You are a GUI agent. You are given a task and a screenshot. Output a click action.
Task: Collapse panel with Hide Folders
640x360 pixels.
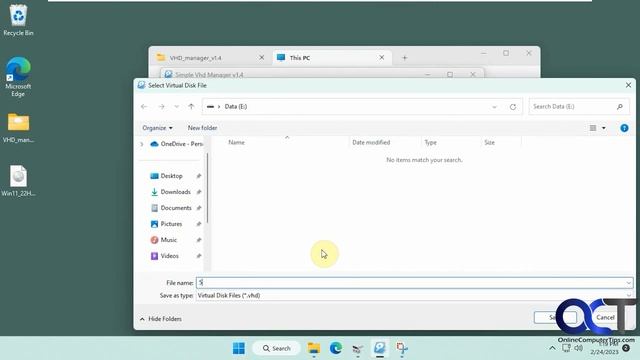coord(161,319)
